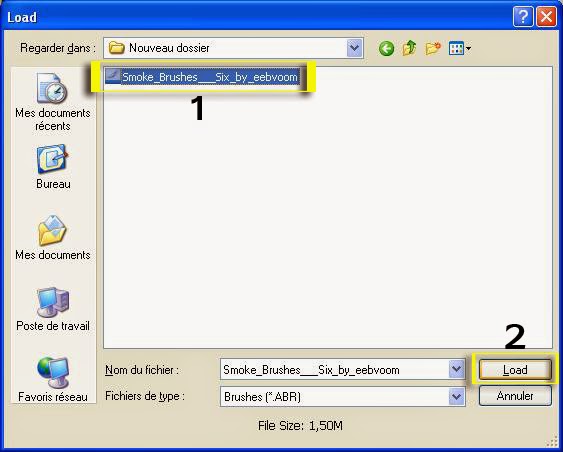Create a new folder

tap(433, 48)
